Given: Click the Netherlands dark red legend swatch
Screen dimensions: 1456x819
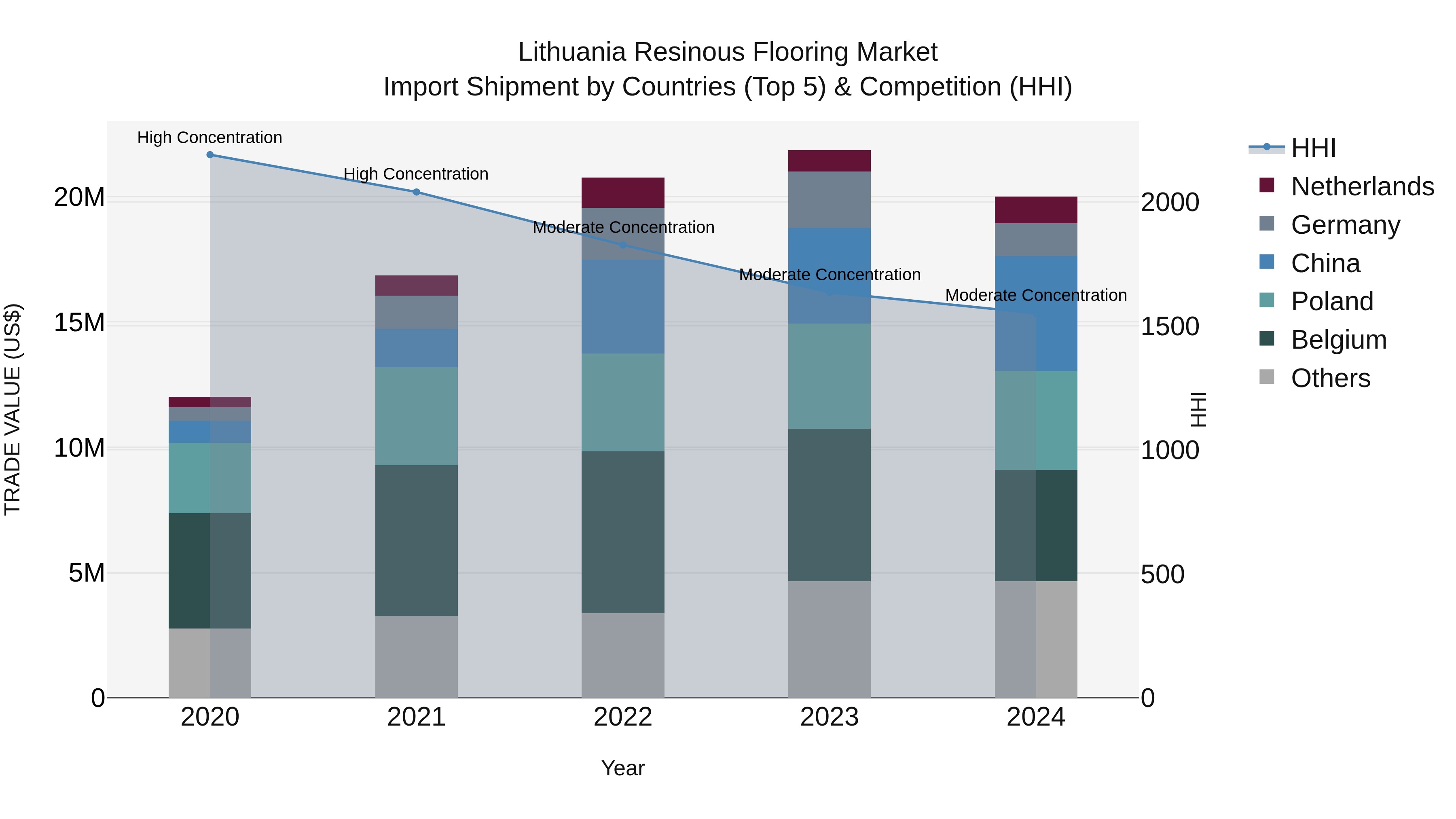Looking at the screenshot, I should 1267,185.
